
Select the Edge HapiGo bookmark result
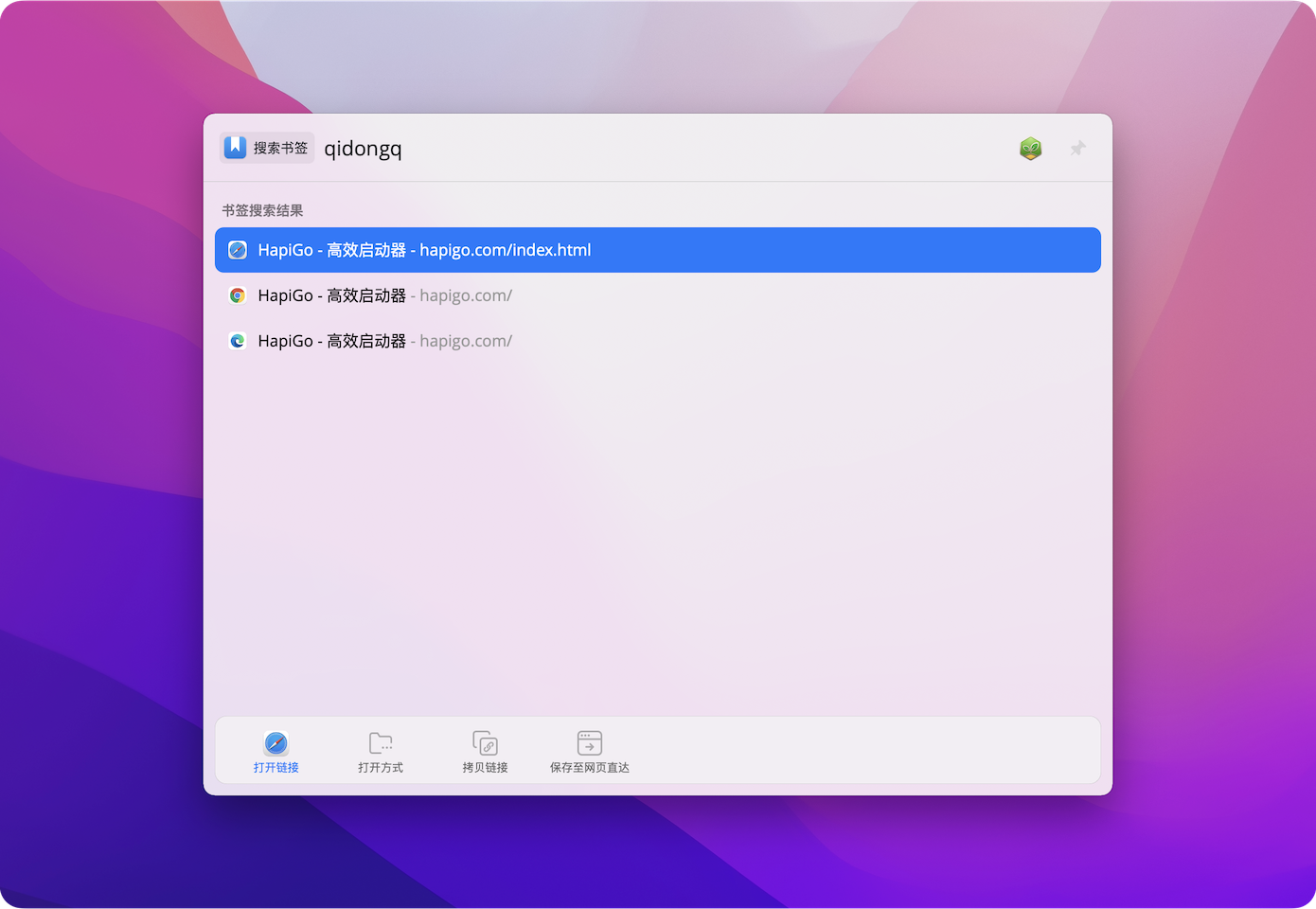(x=658, y=341)
